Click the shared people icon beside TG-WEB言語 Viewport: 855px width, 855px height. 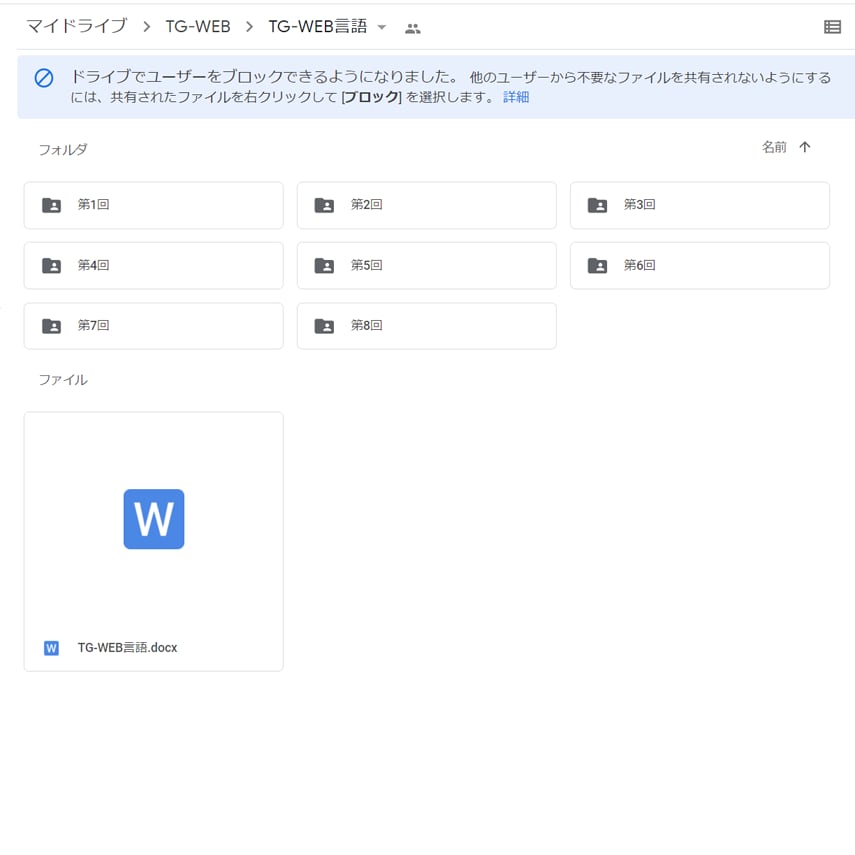click(412, 28)
